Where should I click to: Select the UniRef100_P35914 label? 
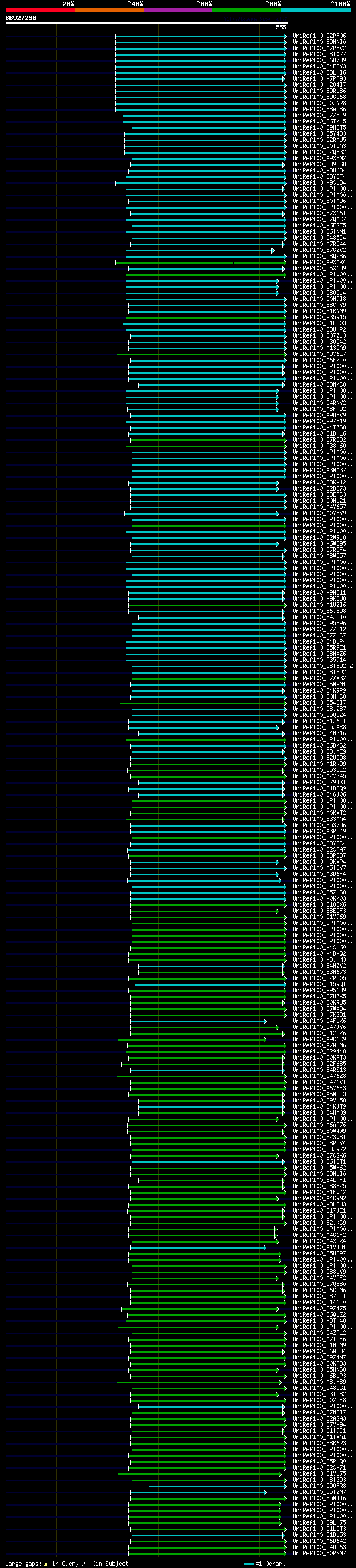point(319,659)
